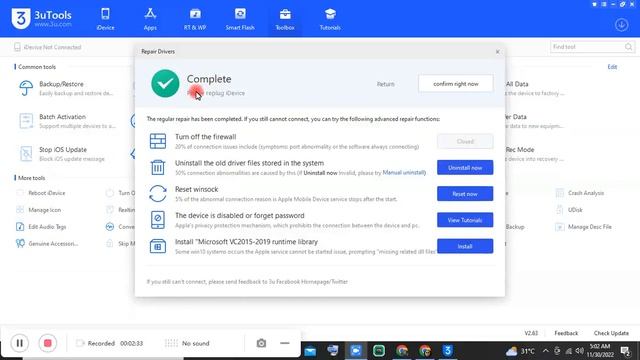This screenshot has width=640, height=360.
Task: Click 'iDevice Not Connected' status text
Action: (52, 47)
